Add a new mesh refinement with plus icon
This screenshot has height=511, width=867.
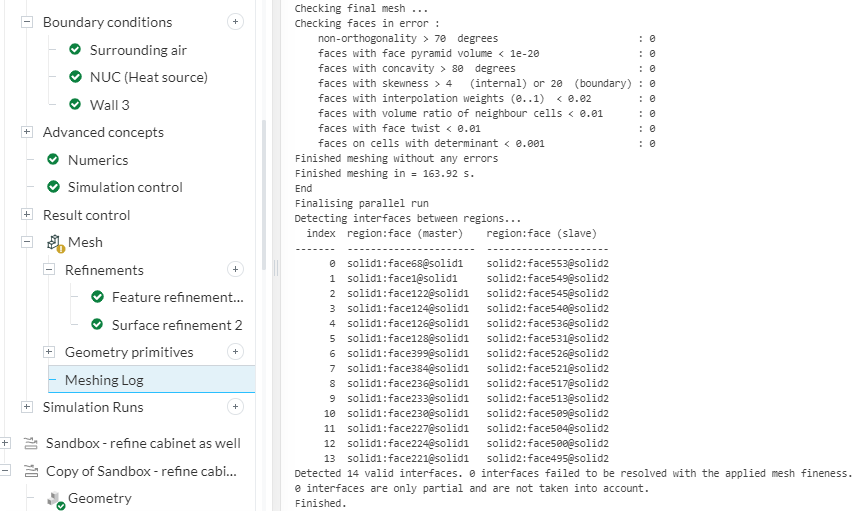click(x=235, y=269)
